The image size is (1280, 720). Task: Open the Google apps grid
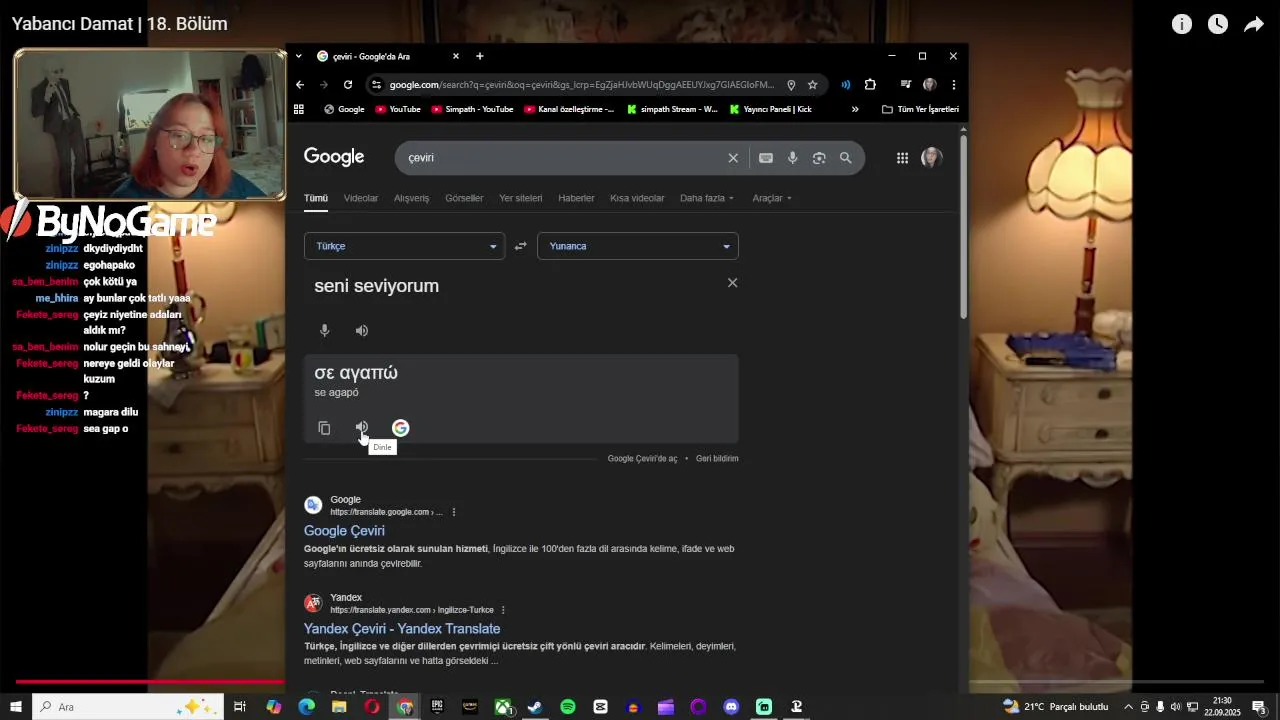coord(902,158)
